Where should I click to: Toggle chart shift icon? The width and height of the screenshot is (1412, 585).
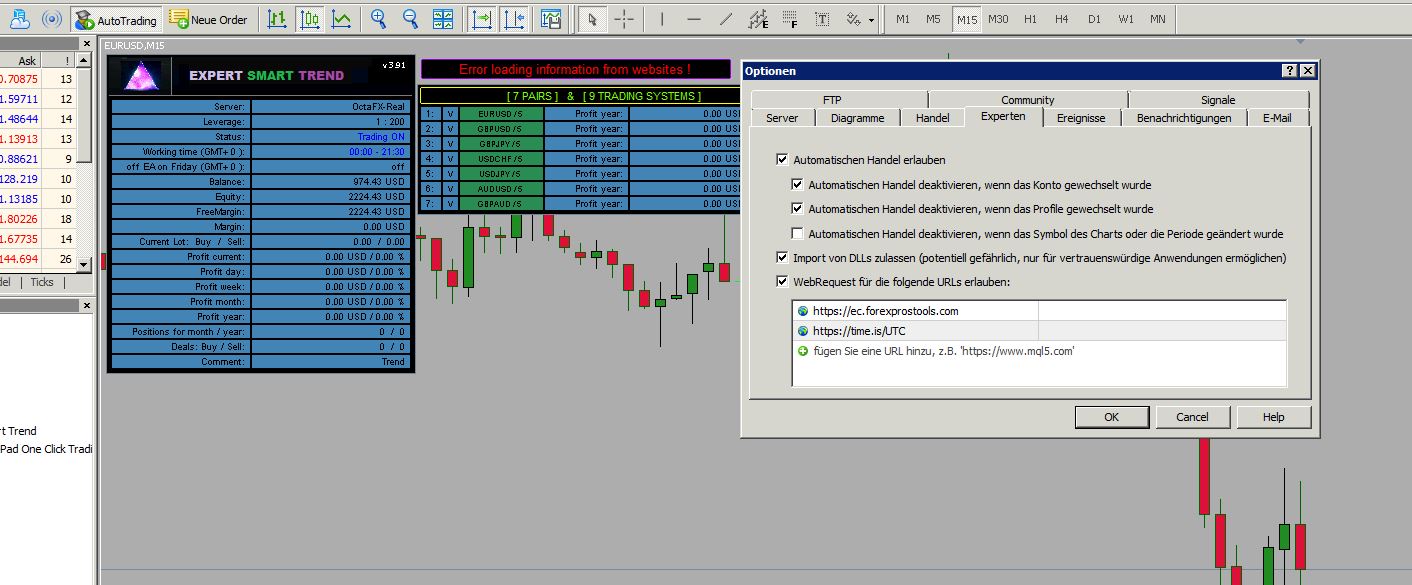(514, 19)
